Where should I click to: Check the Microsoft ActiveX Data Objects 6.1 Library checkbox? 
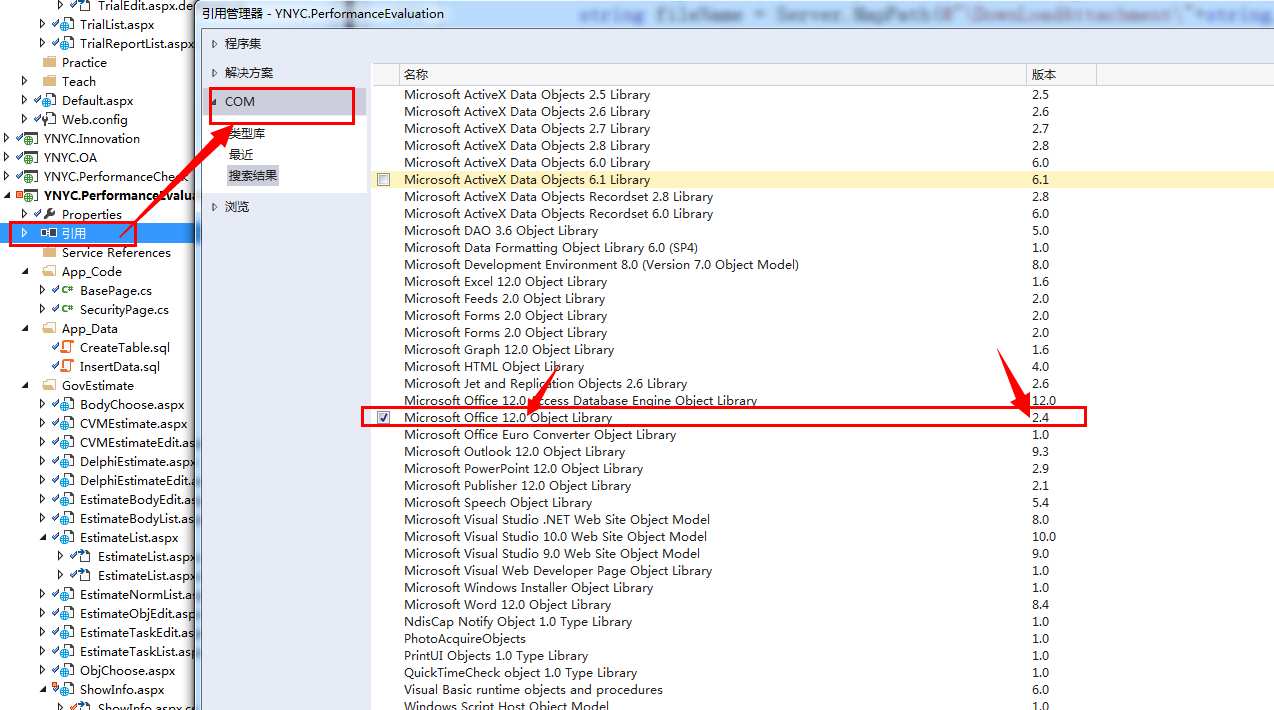(x=383, y=180)
